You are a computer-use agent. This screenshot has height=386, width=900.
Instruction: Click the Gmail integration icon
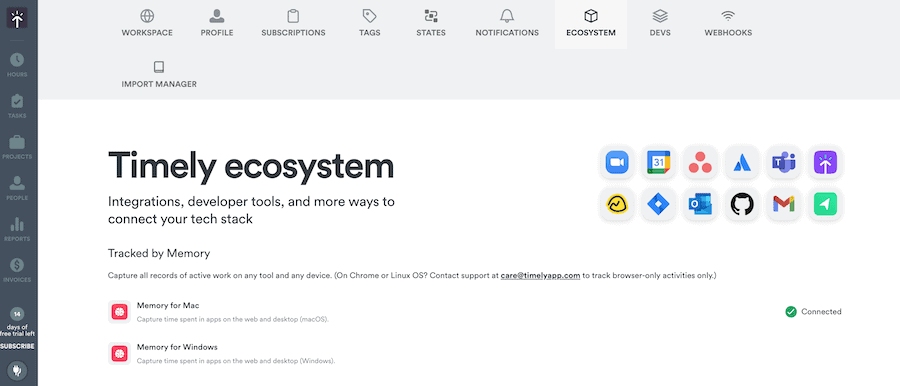pyautogui.click(x=783, y=204)
